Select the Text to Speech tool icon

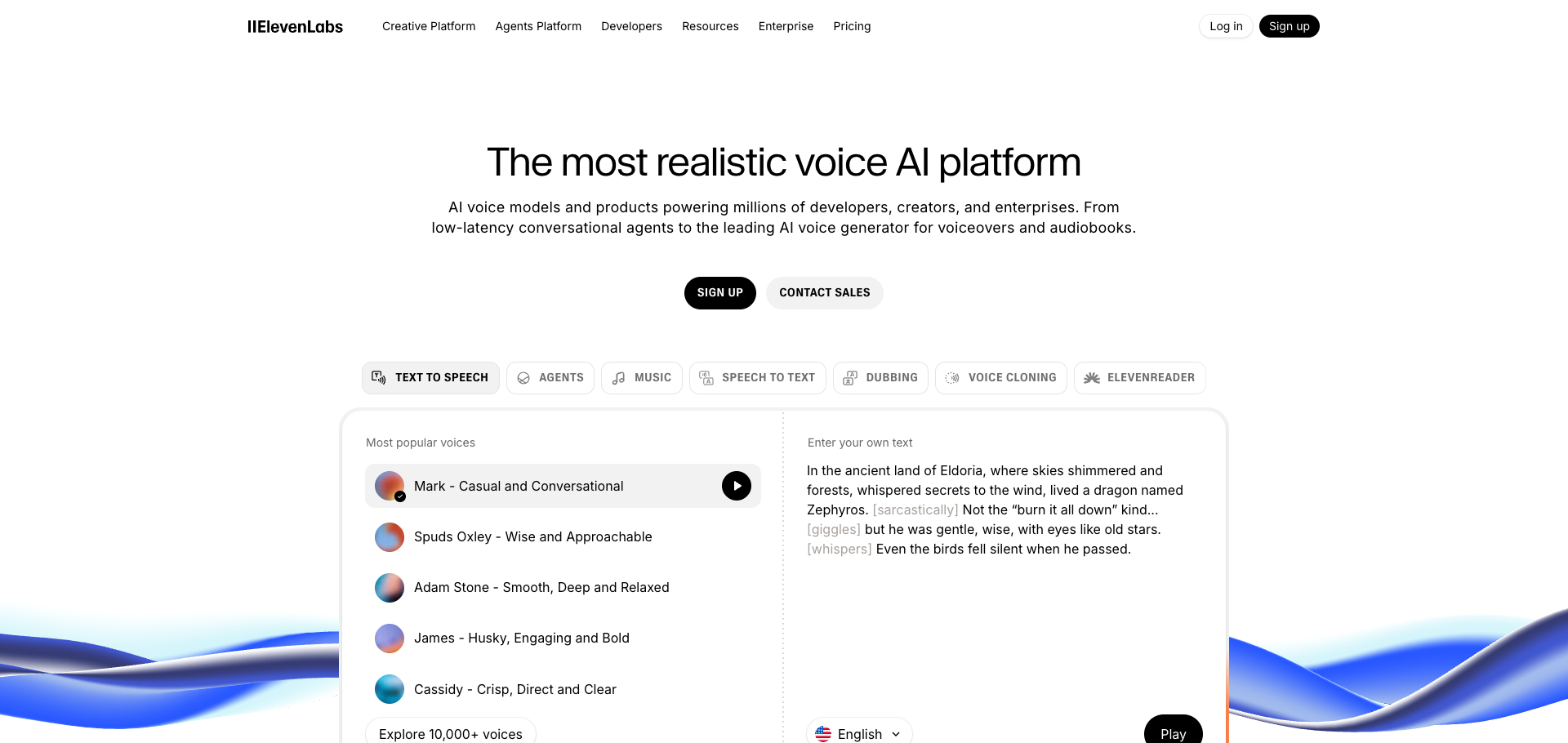click(x=379, y=377)
